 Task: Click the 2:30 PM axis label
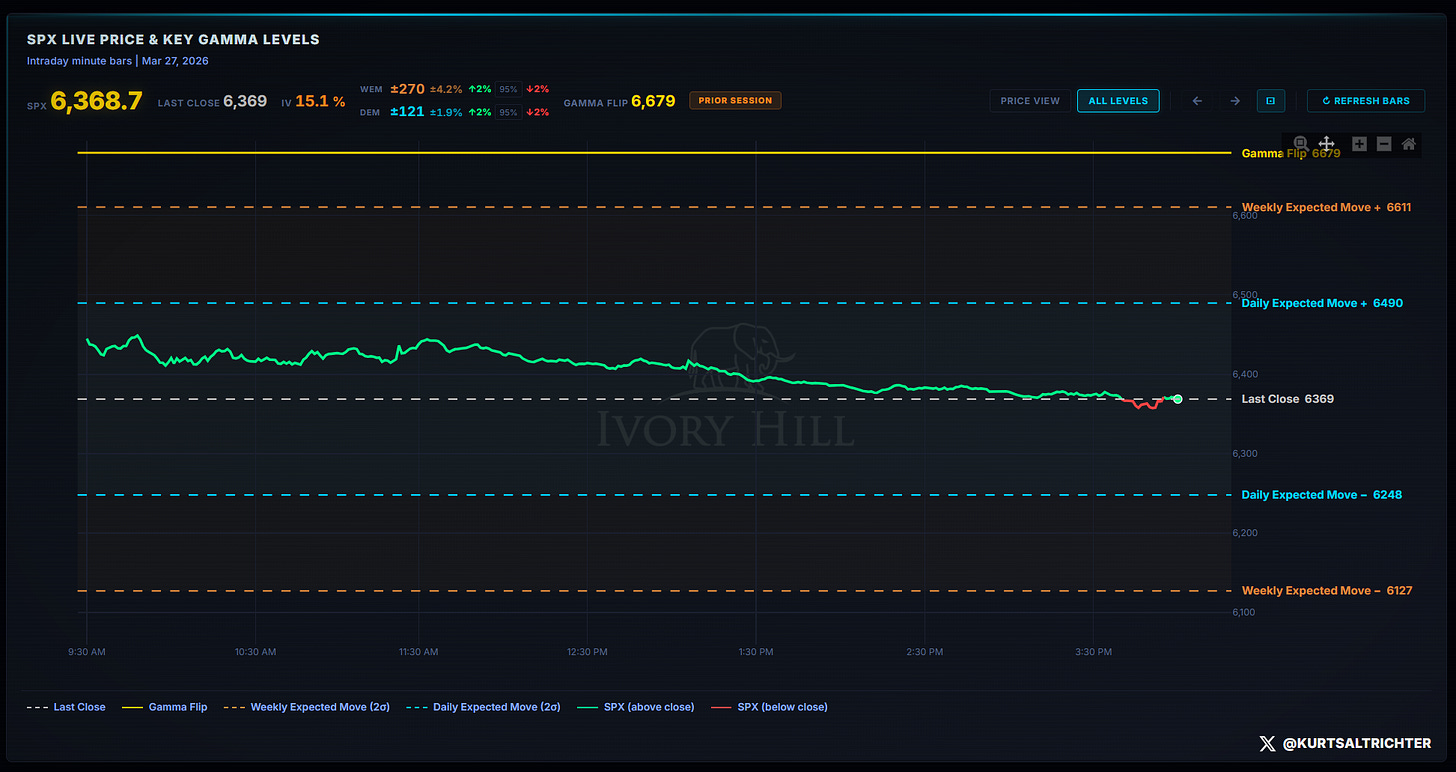point(924,652)
